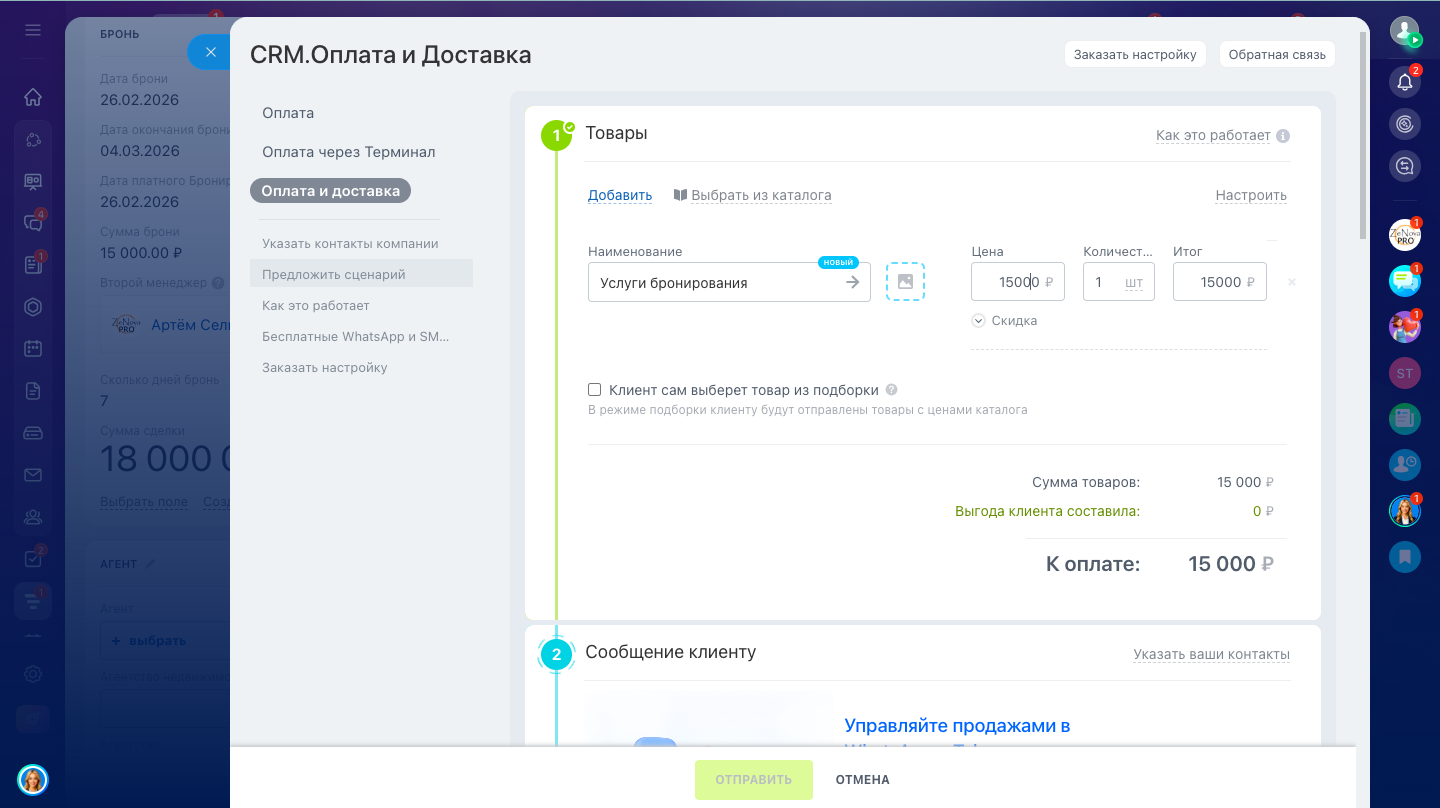Select Оплата через Терминал menu item

pos(349,152)
